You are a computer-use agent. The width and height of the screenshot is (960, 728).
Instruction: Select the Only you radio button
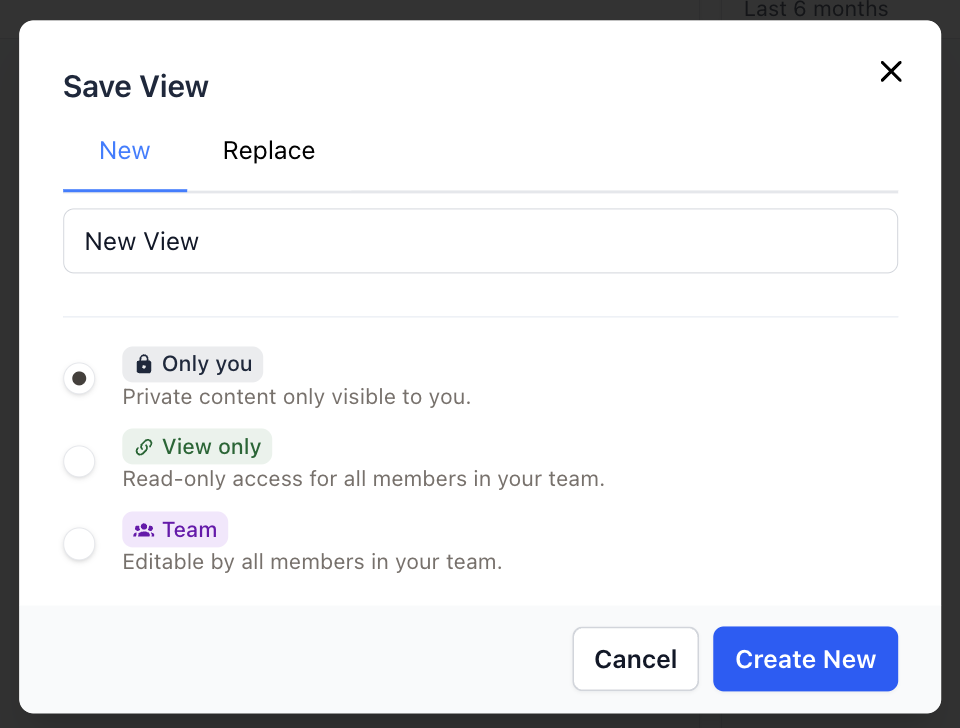(79, 379)
